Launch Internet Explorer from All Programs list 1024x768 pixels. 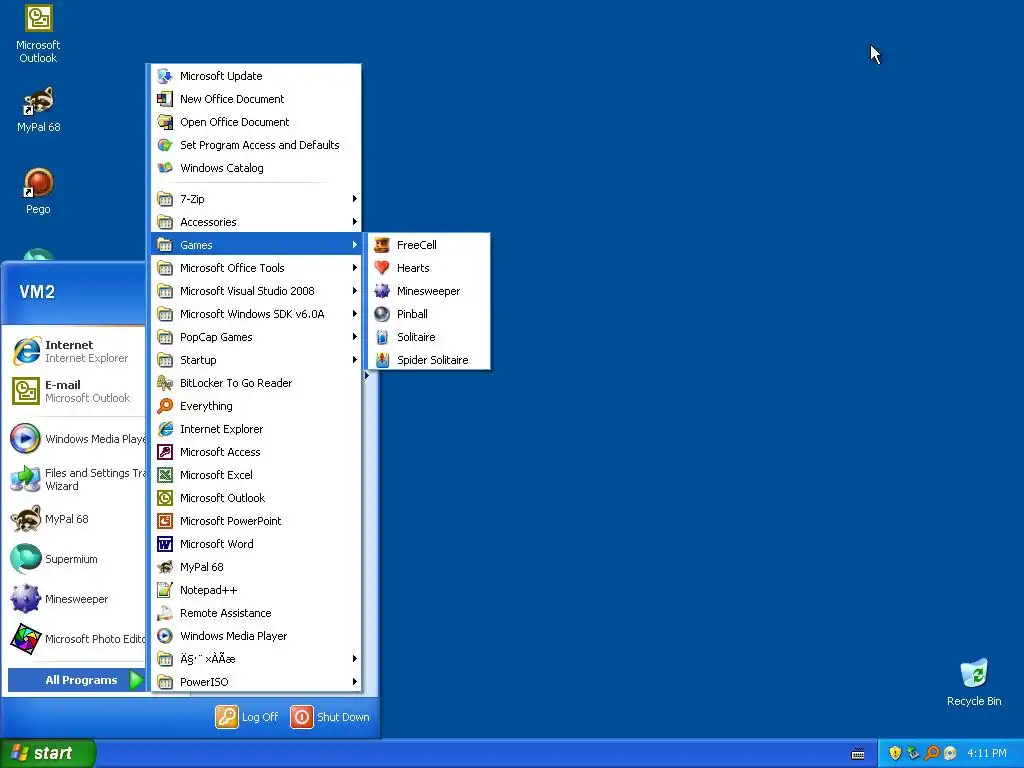pos(256,429)
